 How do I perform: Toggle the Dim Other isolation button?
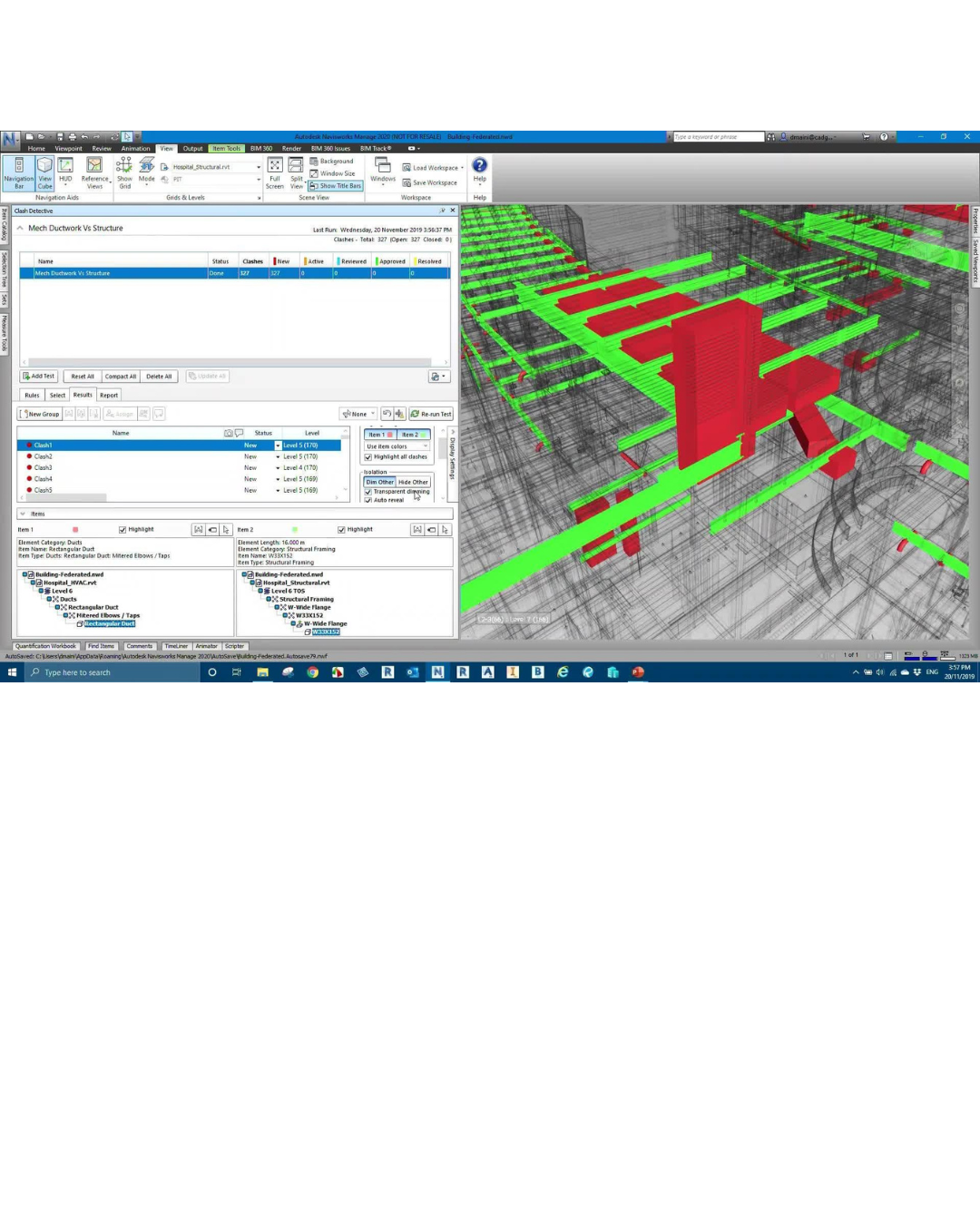pos(379,482)
